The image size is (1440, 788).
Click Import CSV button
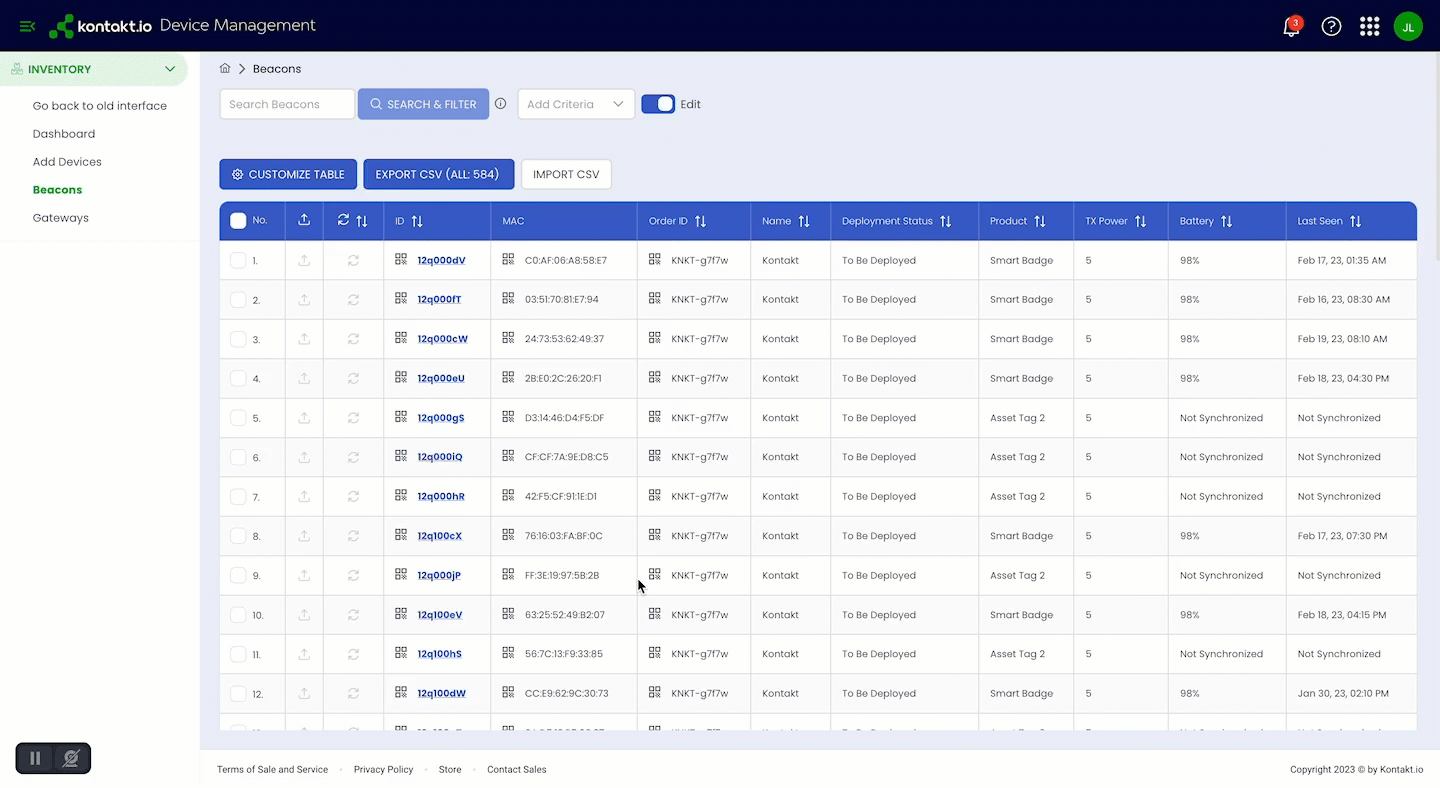pyautogui.click(x=566, y=174)
